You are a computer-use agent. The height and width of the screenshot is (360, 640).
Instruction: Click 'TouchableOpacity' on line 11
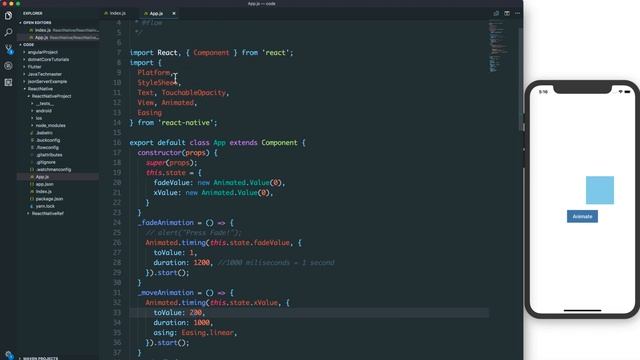(x=193, y=93)
